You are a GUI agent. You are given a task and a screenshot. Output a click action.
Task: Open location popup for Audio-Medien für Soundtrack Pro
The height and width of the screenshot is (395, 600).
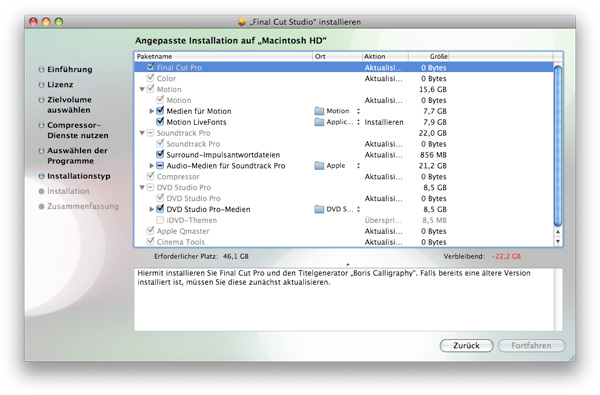[358, 166]
